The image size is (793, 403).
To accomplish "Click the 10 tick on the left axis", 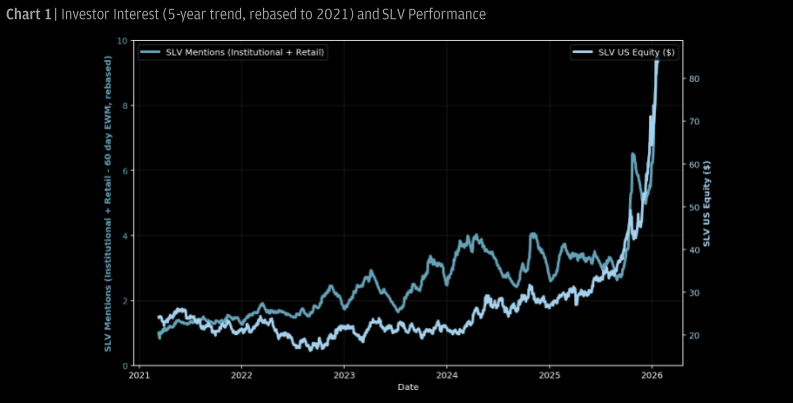I will tap(121, 41).
